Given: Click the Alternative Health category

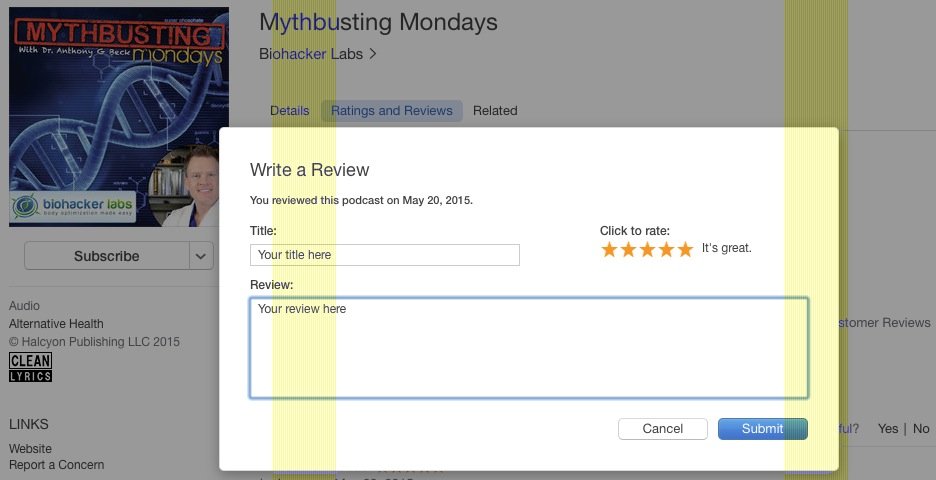Looking at the screenshot, I should pos(56,324).
